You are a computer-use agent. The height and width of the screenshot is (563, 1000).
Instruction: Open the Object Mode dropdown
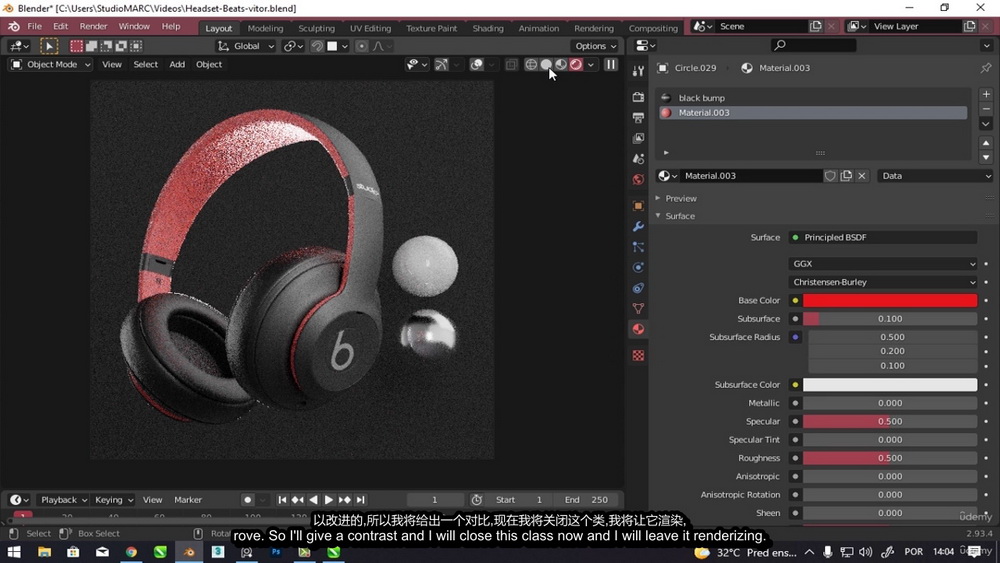coord(51,64)
